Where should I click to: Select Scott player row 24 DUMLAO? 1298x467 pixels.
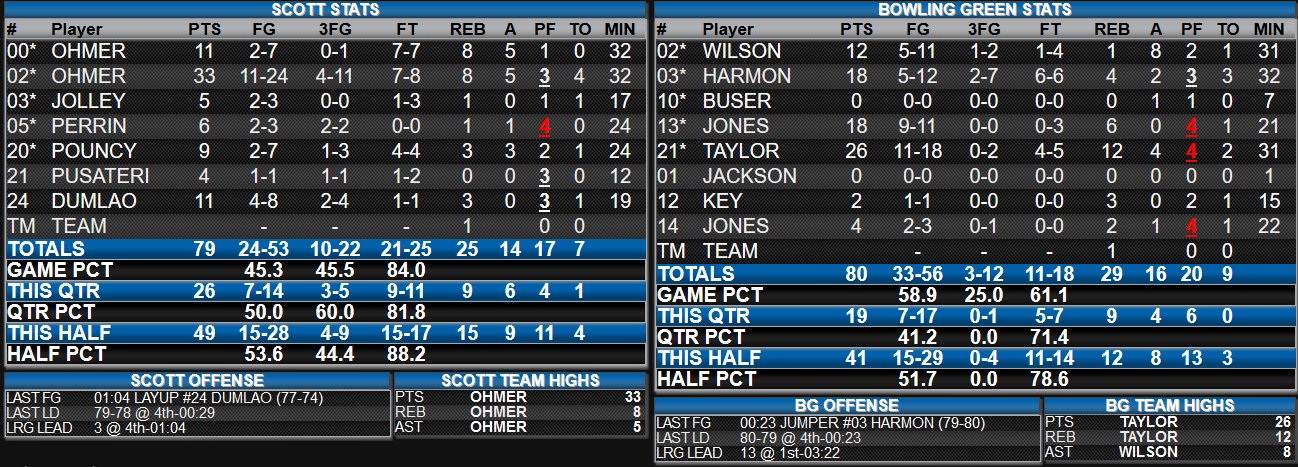[x=325, y=201]
